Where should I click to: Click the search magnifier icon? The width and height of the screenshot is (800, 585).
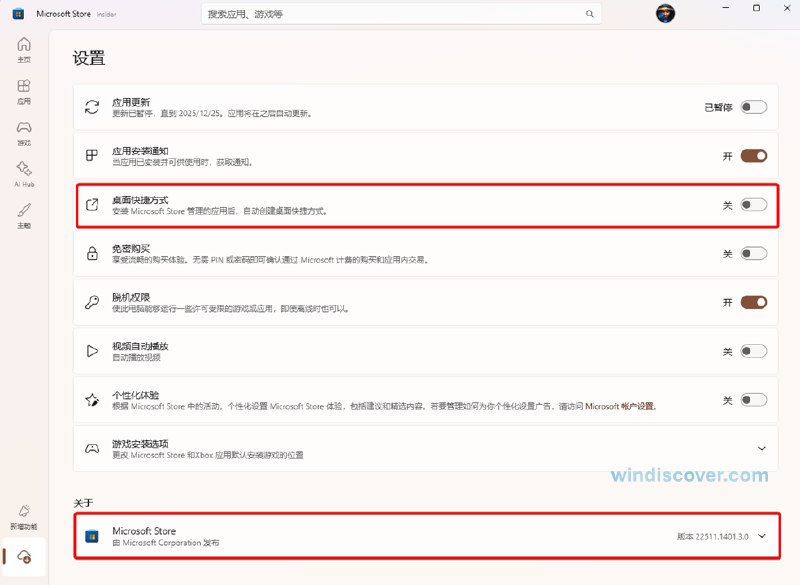(589, 14)
